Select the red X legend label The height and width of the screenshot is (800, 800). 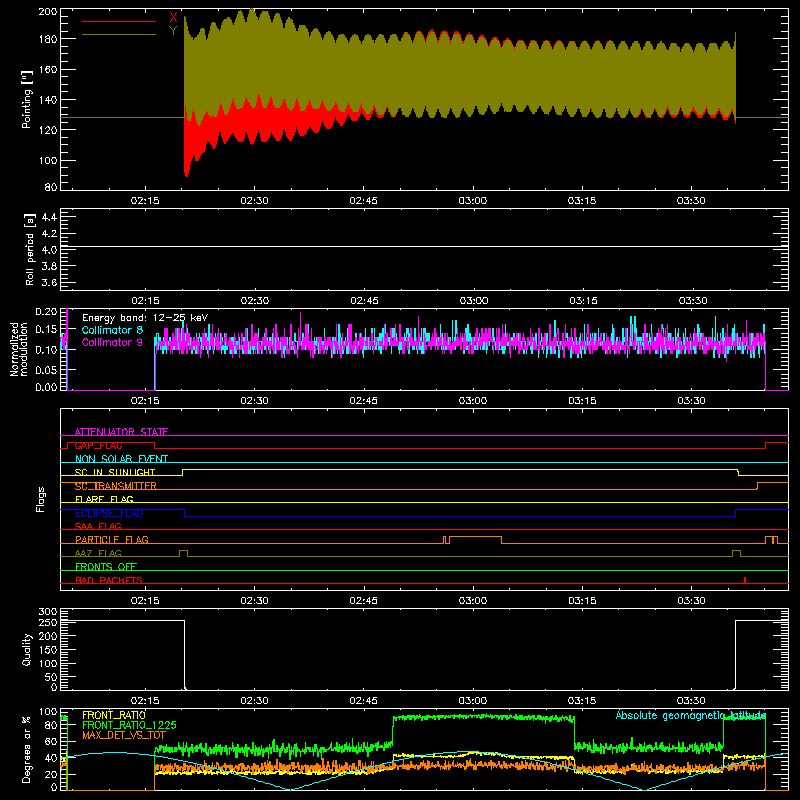[173, 18]
